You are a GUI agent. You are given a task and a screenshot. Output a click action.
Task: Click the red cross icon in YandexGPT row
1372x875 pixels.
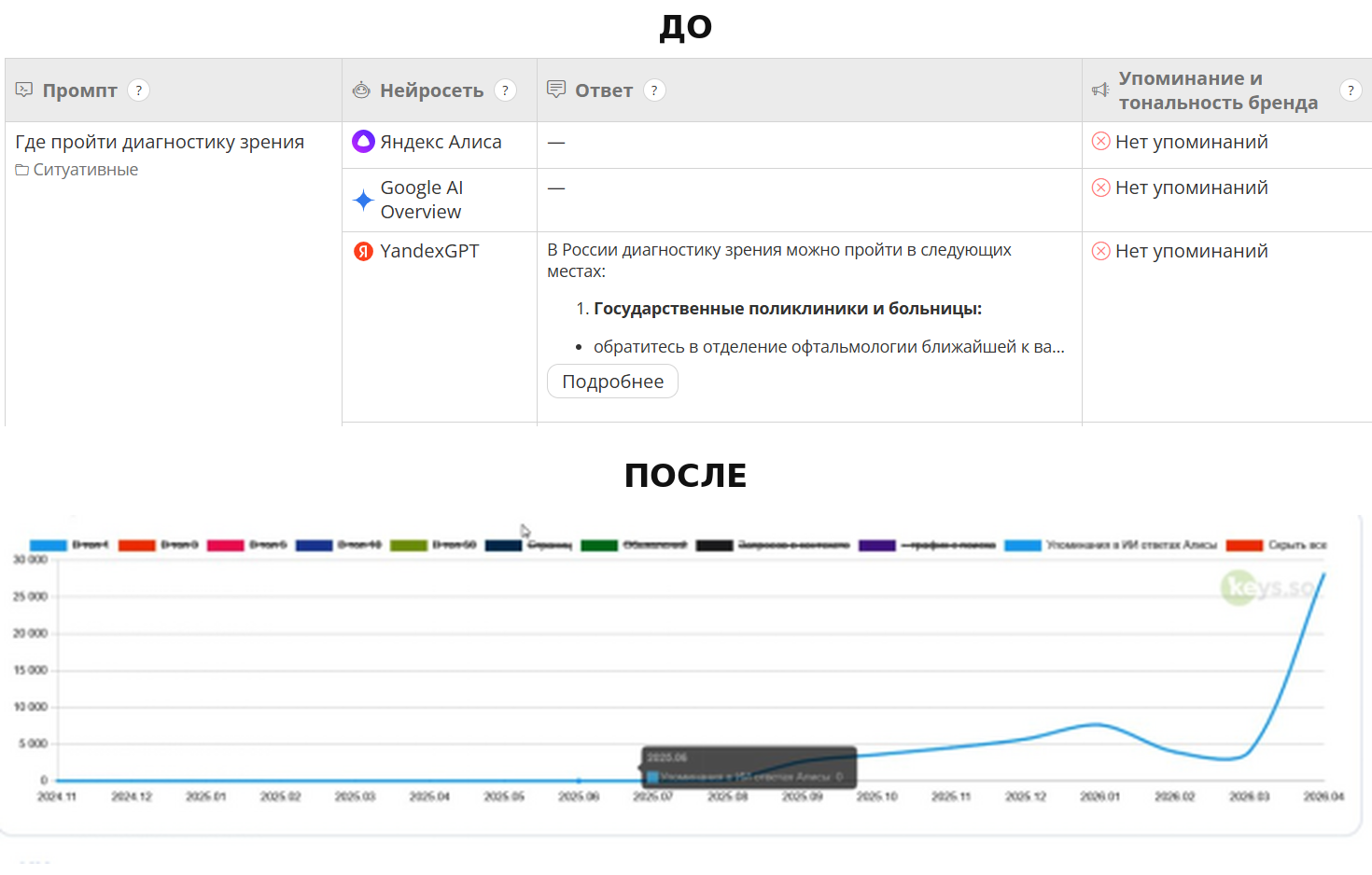tap(1101, 251)
